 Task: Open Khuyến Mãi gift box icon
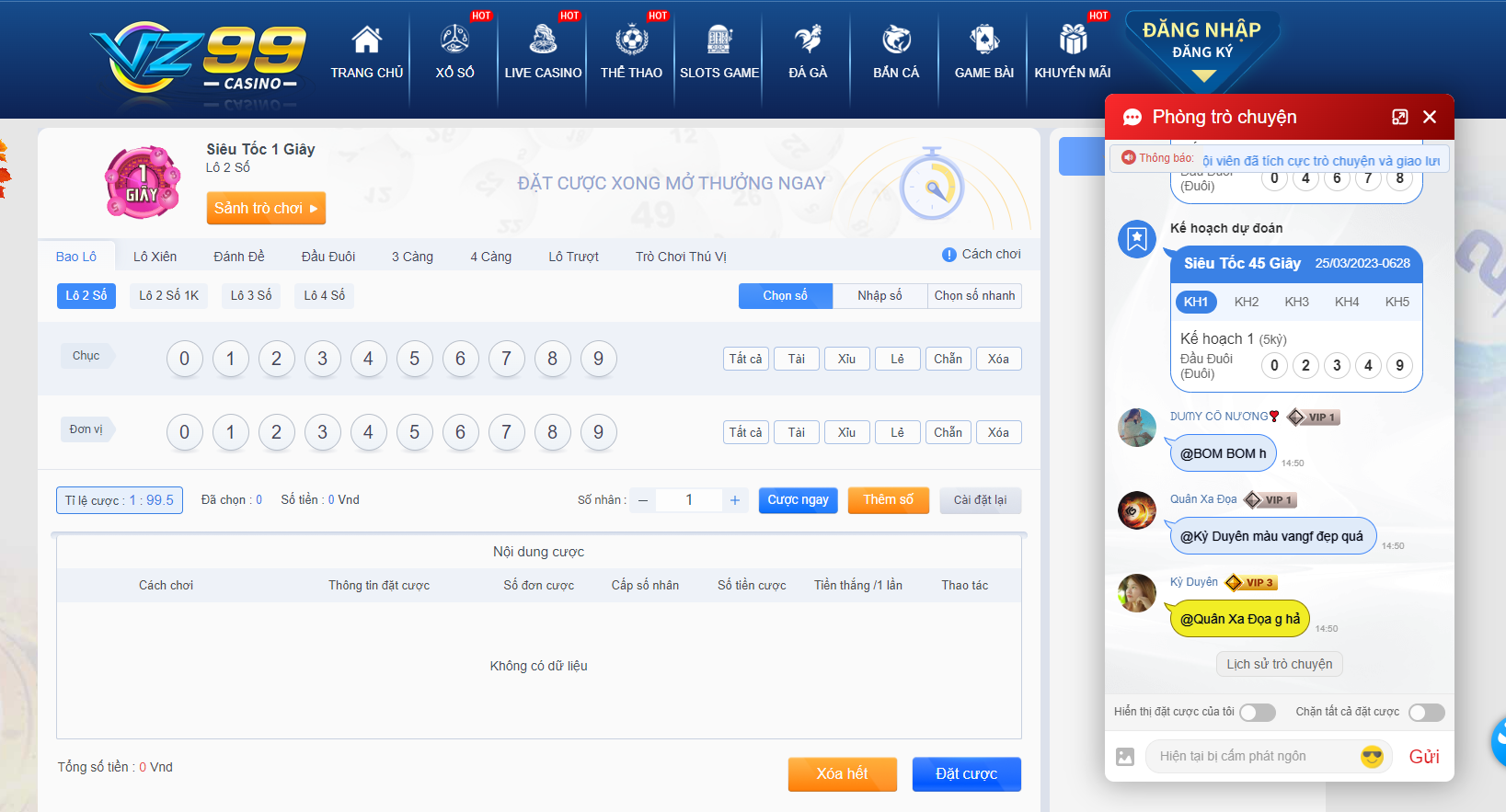pos(1073,40)
